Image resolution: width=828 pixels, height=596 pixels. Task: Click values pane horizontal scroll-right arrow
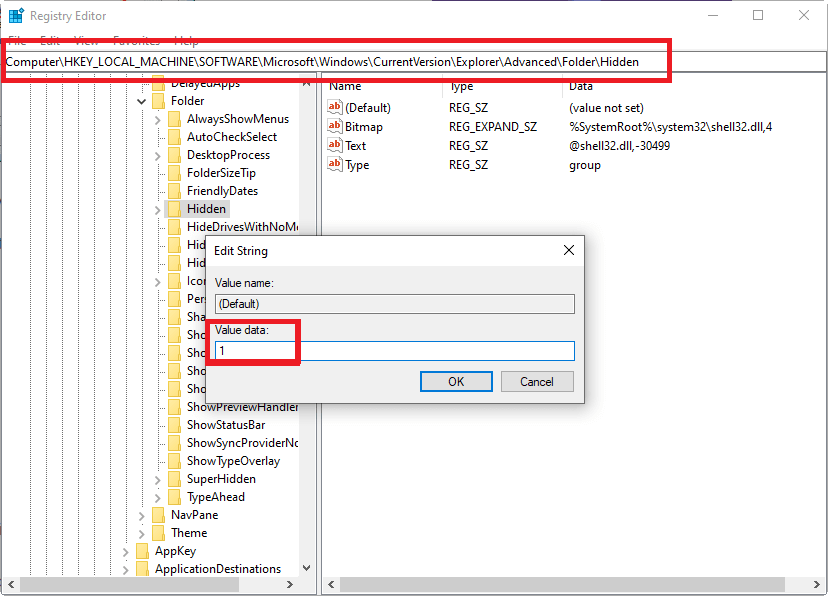817,584
